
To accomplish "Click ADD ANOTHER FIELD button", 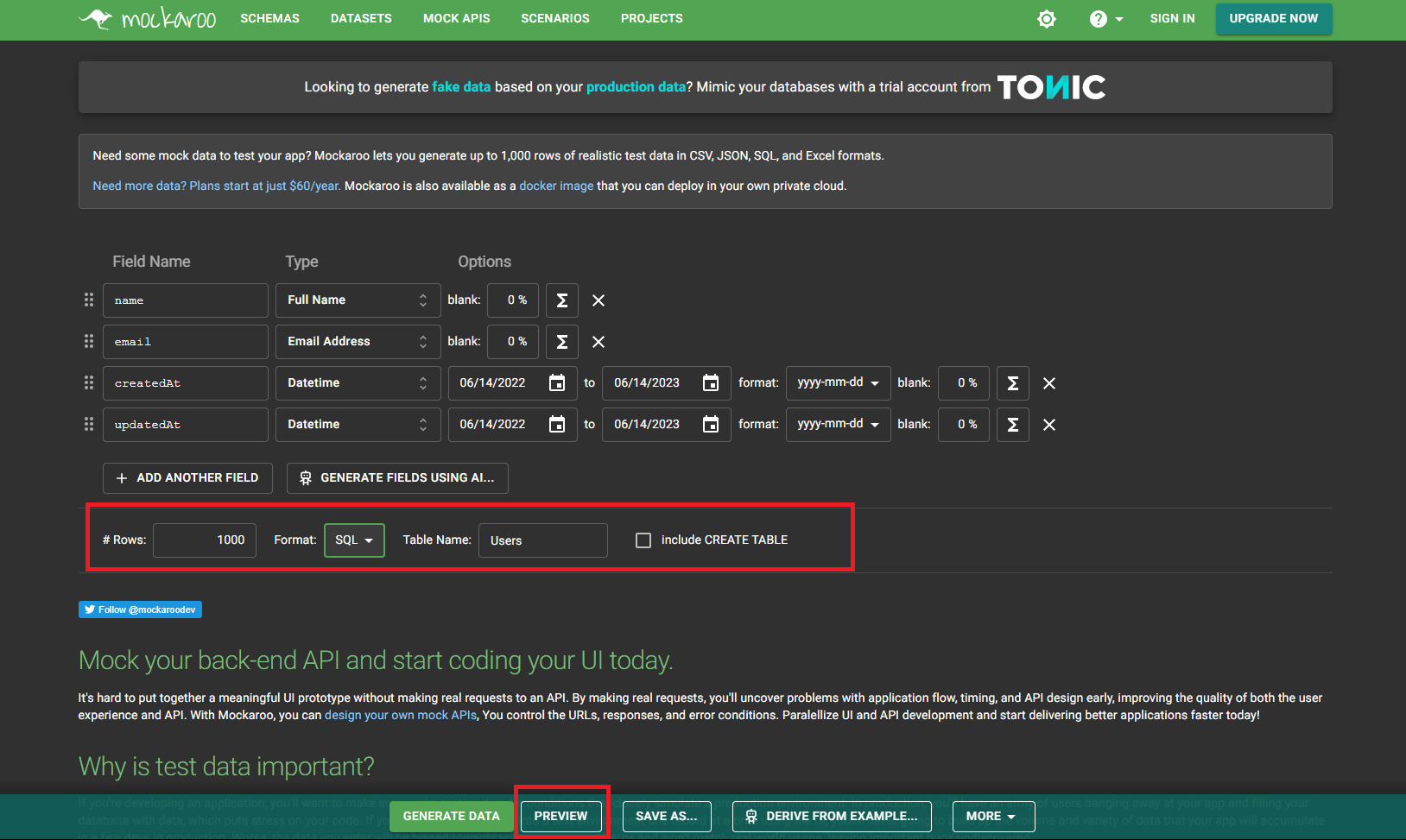I will (187, 478).
